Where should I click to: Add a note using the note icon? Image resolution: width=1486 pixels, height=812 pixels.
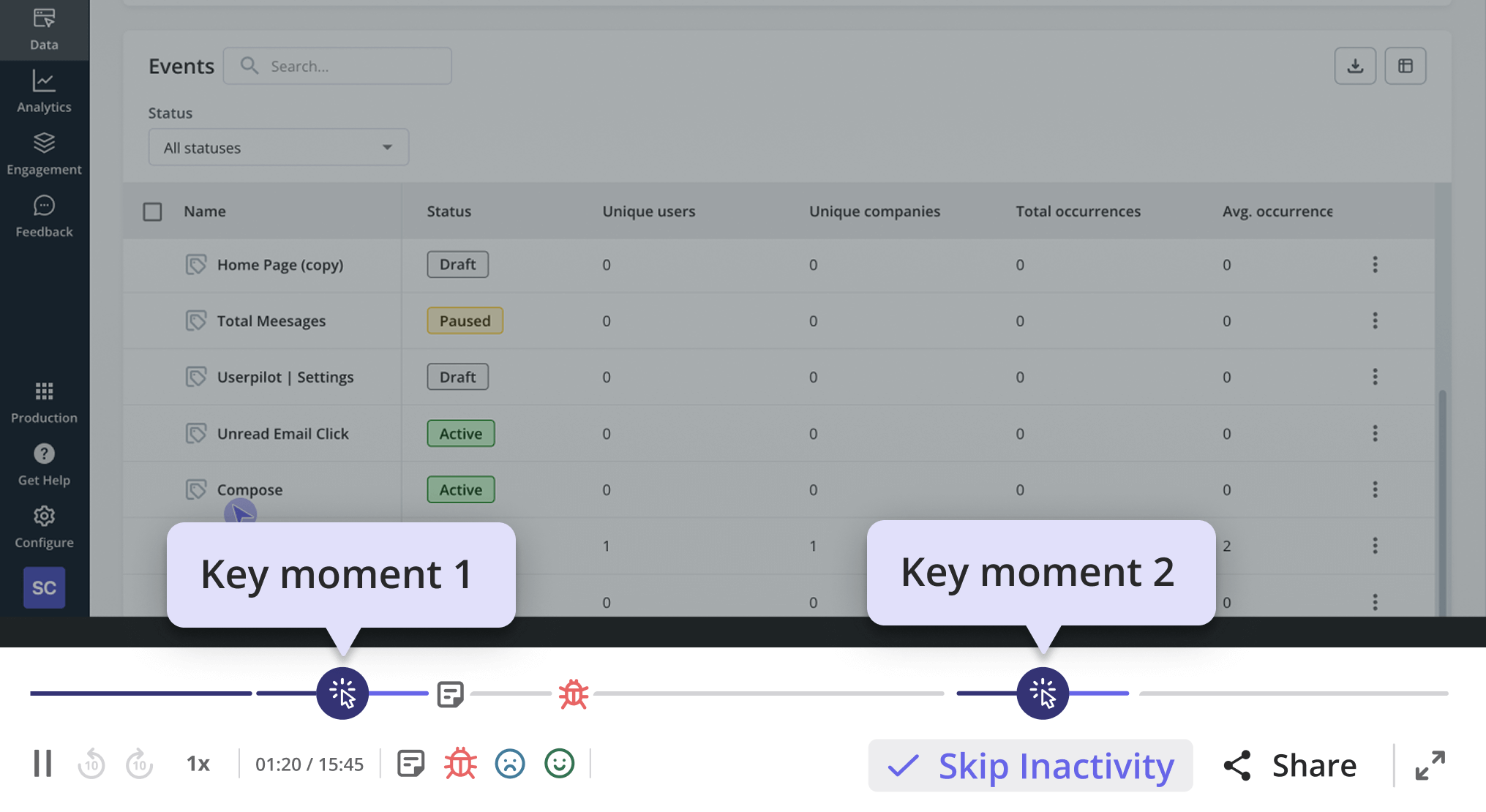pyautogui.click(x=410, y=764)
